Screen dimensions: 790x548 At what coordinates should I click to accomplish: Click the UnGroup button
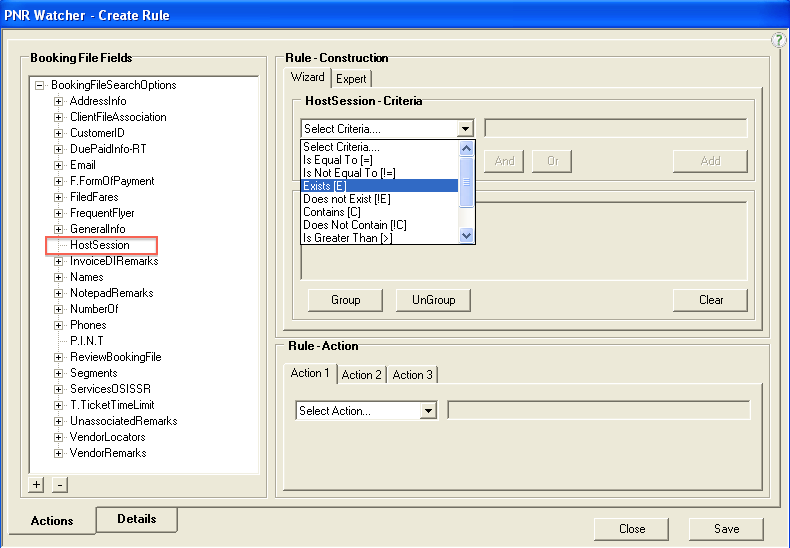point(433,300)
